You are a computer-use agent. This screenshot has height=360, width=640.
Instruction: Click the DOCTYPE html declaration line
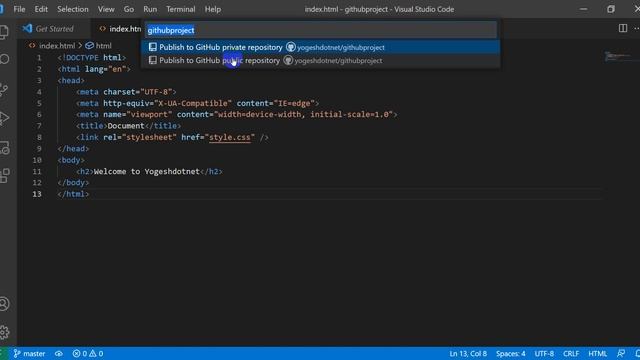[x=91, y=58]
